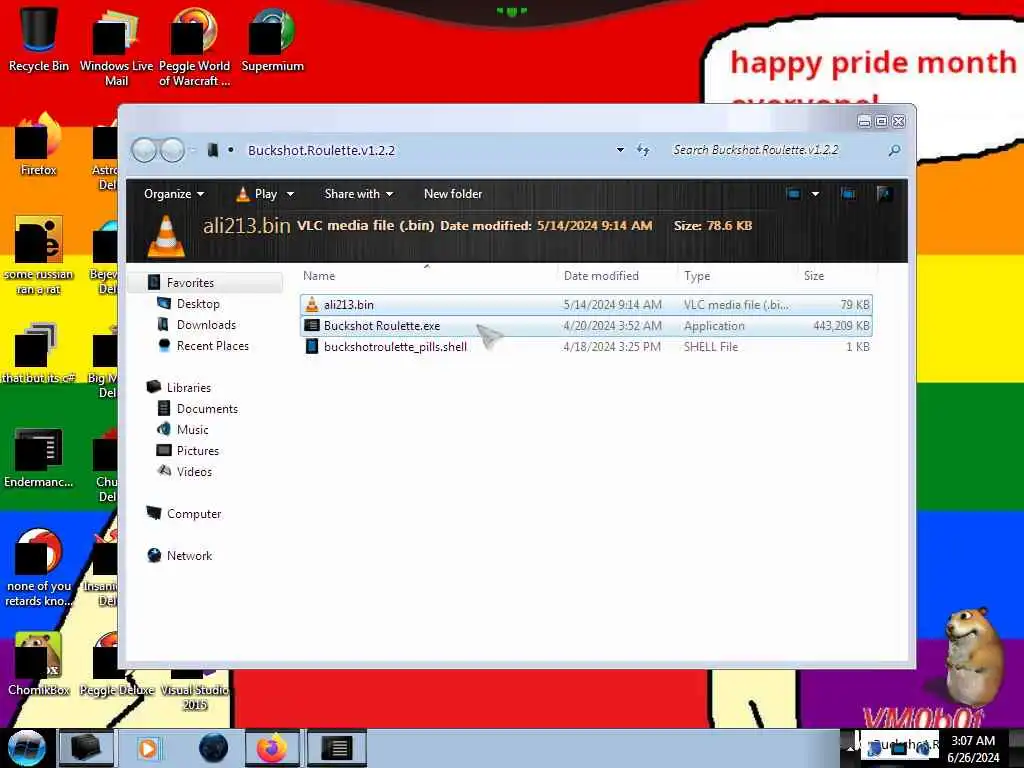
Task: Click the New folder button
Action: (x=453, y=194)
